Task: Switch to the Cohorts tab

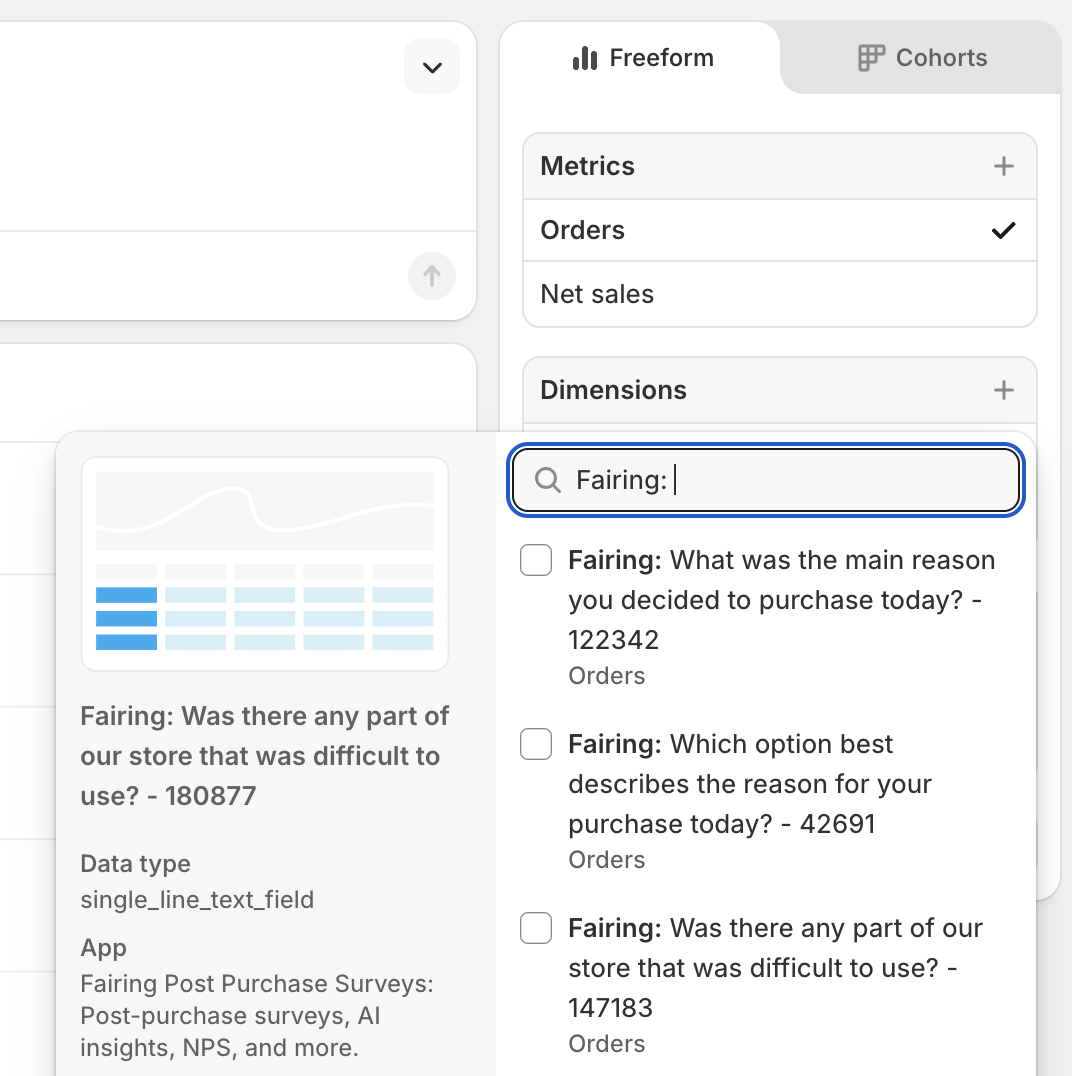Action: (x=922, y=58)
